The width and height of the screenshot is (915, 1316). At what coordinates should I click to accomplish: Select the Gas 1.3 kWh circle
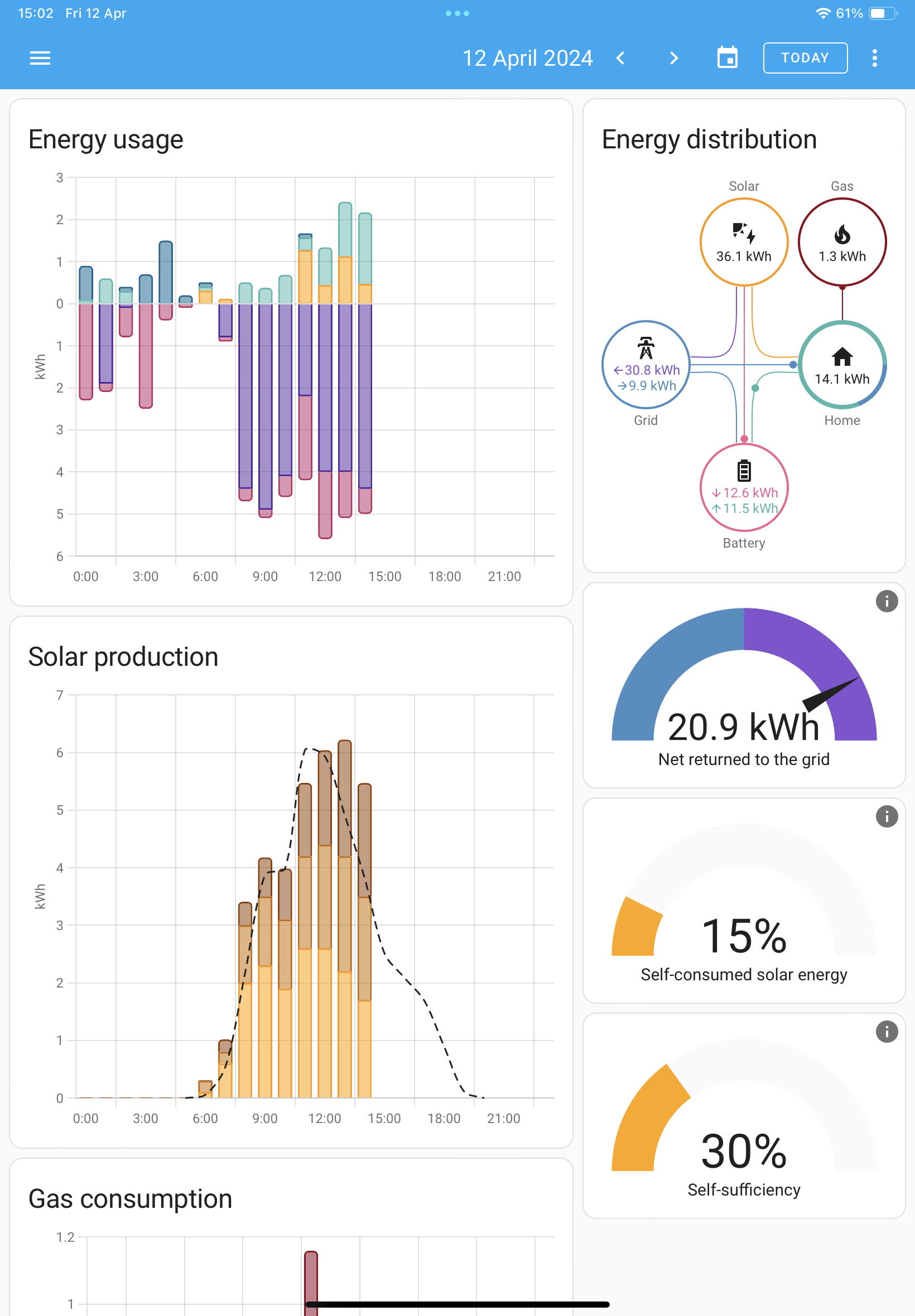tap(841, 242)
